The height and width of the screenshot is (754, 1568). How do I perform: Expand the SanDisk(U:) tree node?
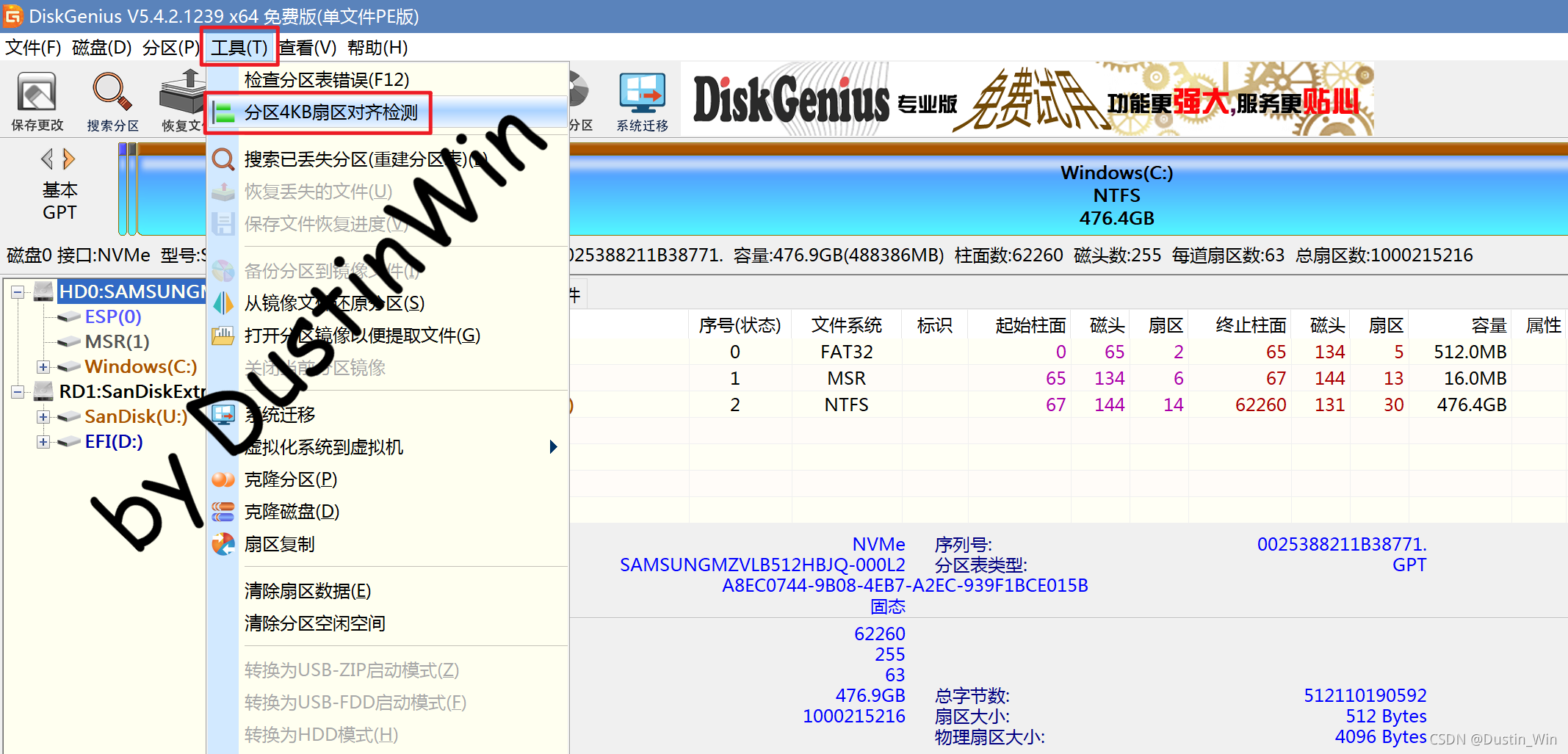click(43, 416)
